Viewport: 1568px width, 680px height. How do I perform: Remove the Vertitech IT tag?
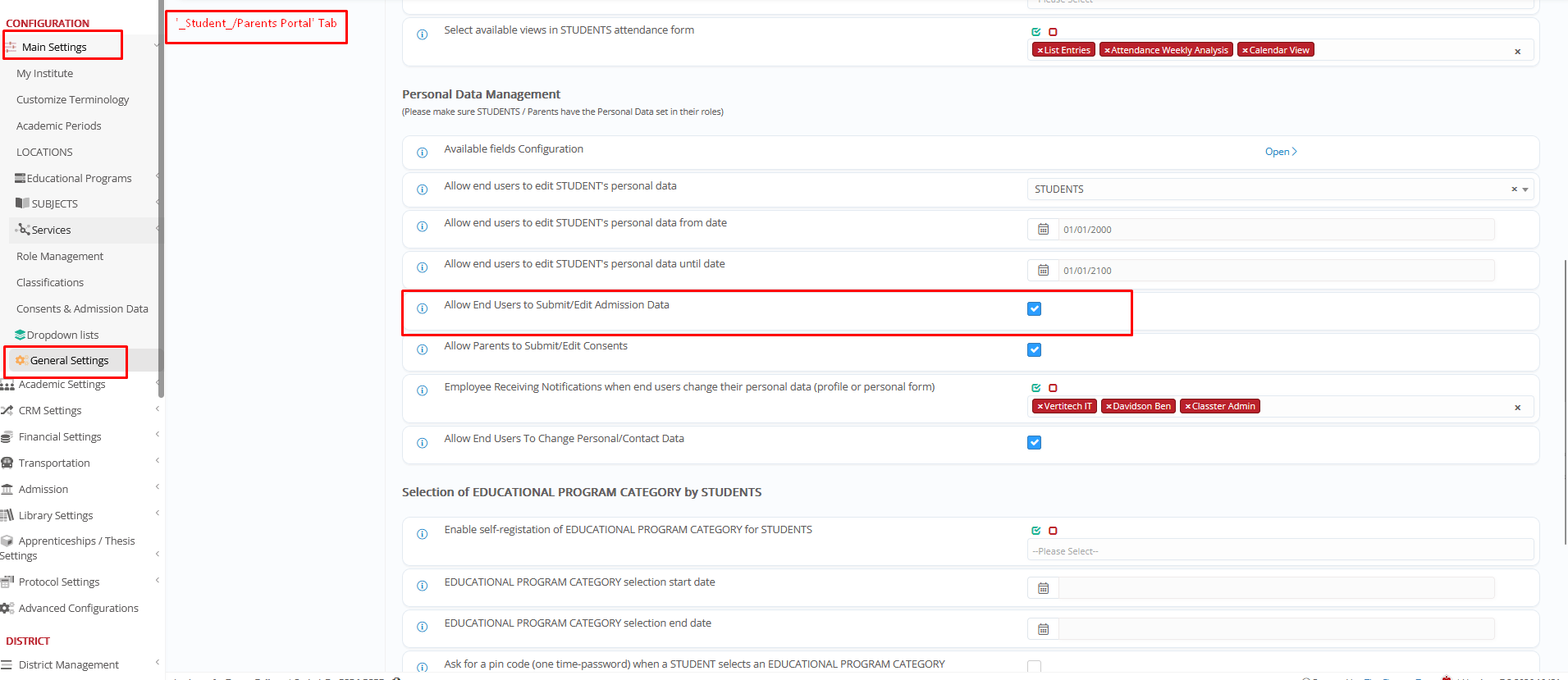tap(1040, 407)
